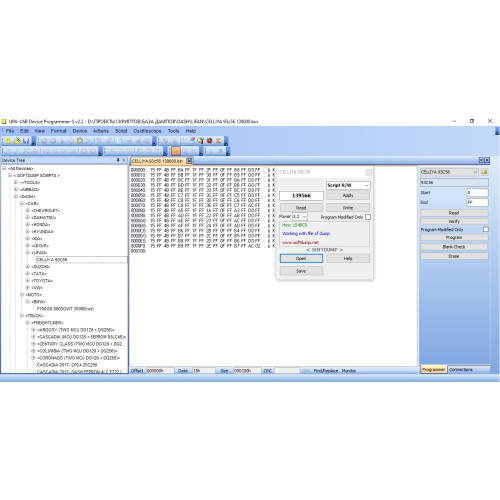Click the Open file folder icon
500x500 pixels.
[x=17, y=141]
